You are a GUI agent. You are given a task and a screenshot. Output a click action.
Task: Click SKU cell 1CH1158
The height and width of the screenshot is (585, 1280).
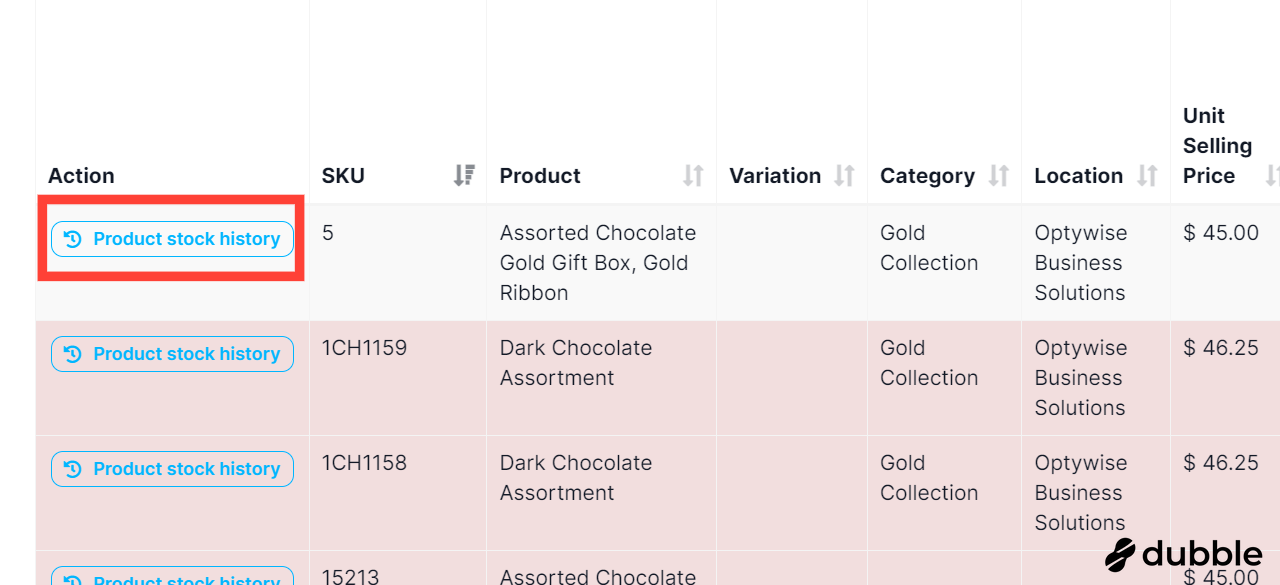point(364,463)
